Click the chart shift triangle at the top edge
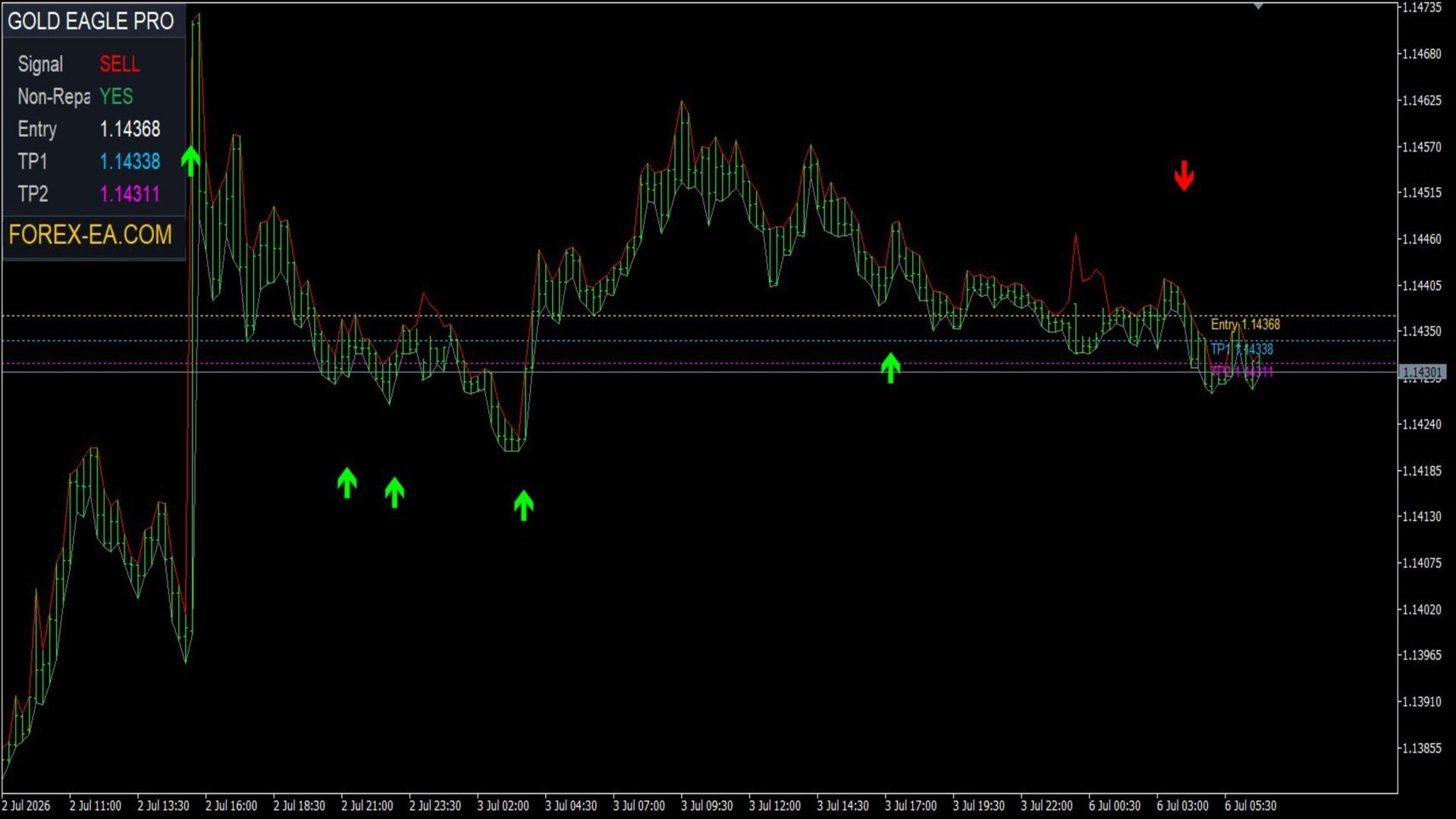The height and width of the screenshot is (819, 1456). pyautogui.click(x=1258, y=6)
